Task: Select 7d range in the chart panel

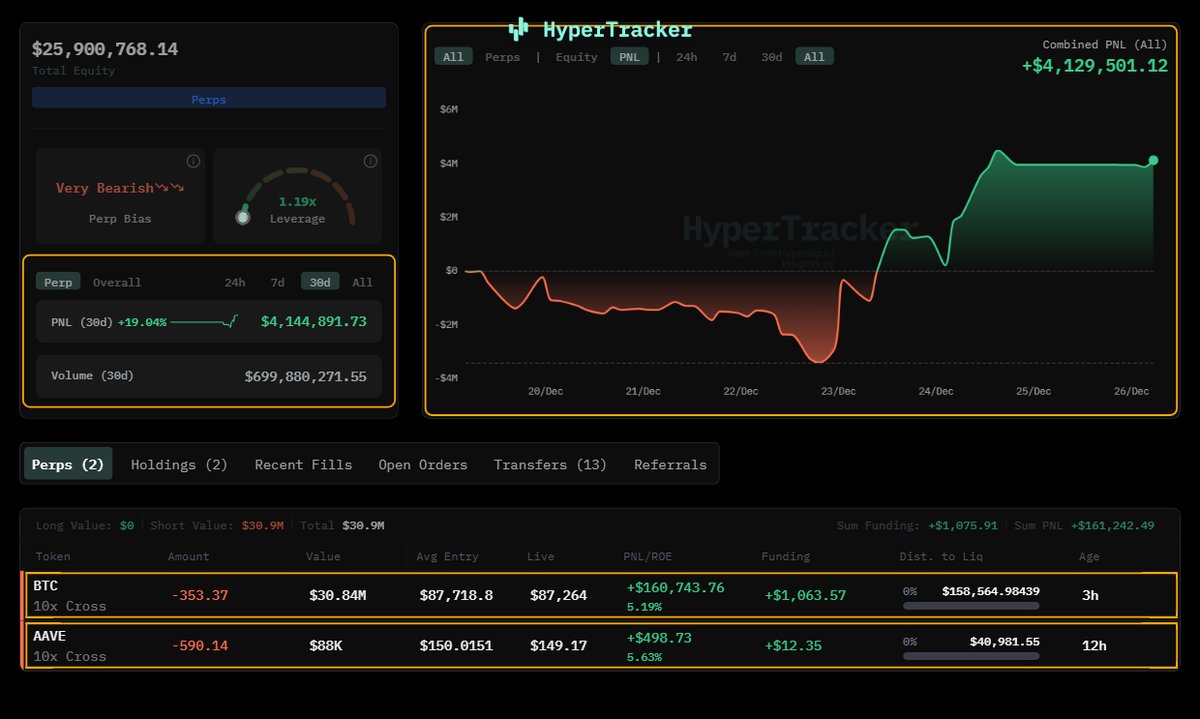Action: pyautogui.click(x=729, y=57)
